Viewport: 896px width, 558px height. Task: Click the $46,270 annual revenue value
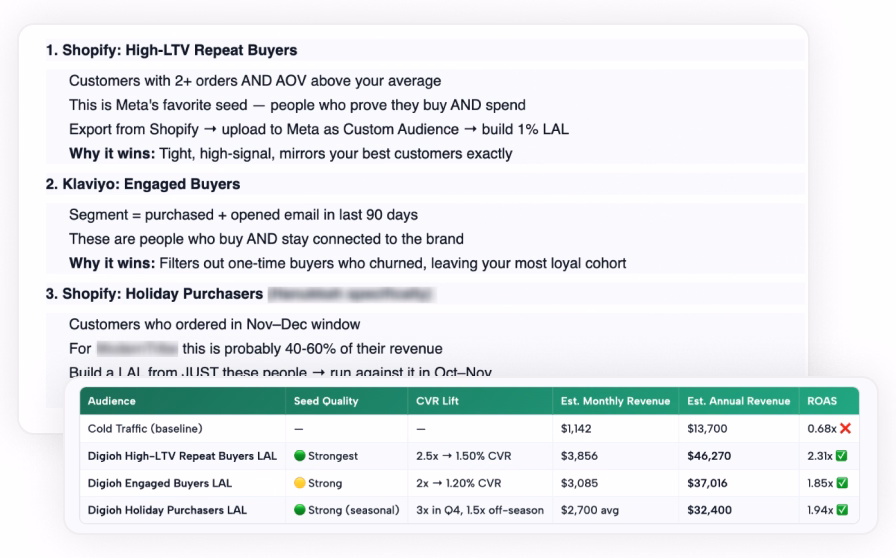click(x=709, y=456)
